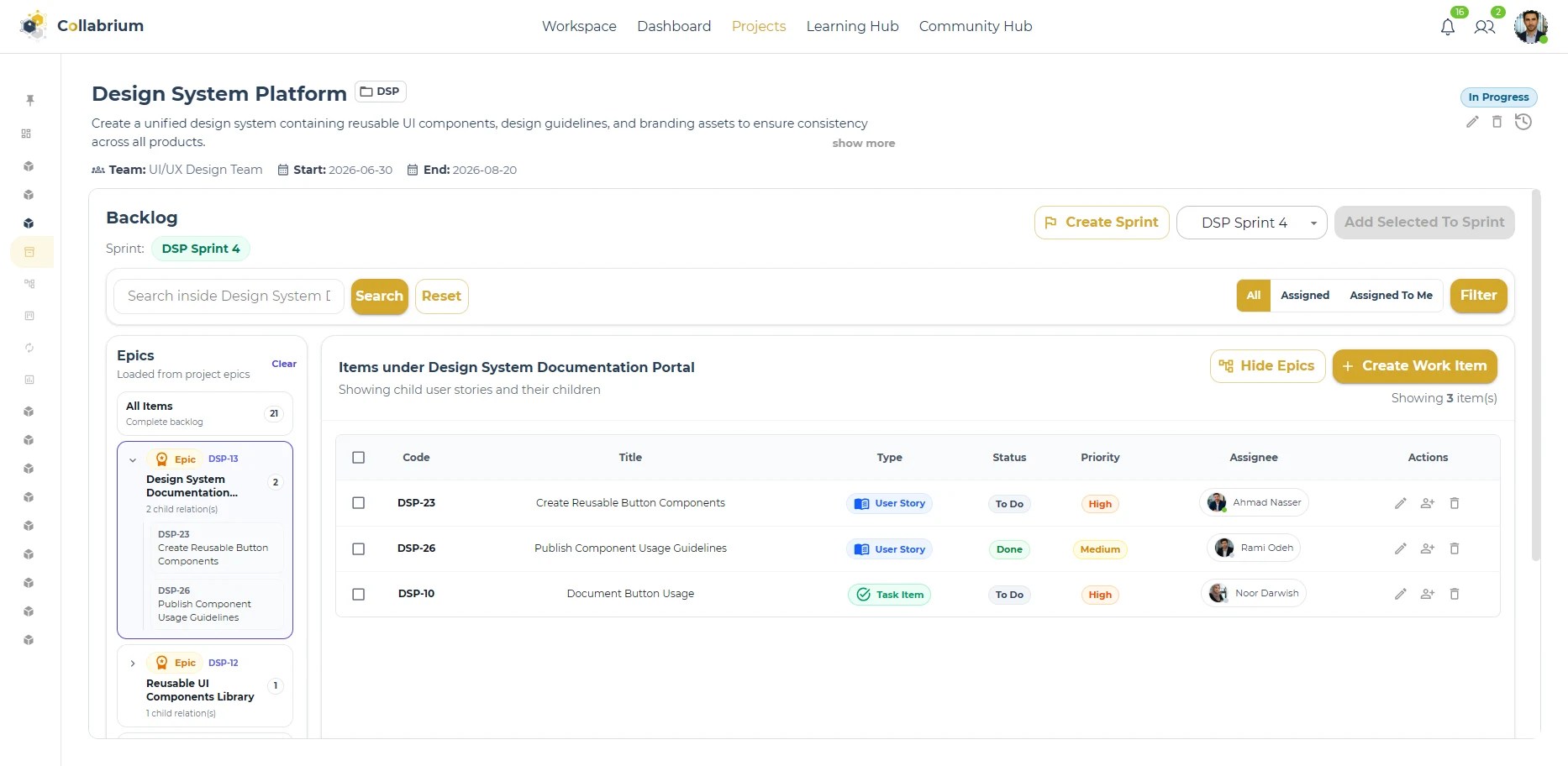The height and width of the screenshot is (766, 1568).
Task: Open the DSP Sprint 4 dropdown
Action: 1252,223
